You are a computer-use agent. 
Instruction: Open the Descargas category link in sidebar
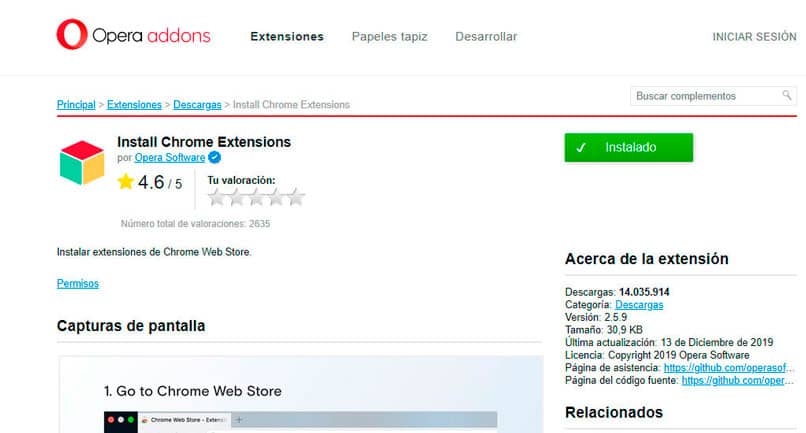pyautogui.click(x=639, y=305)
